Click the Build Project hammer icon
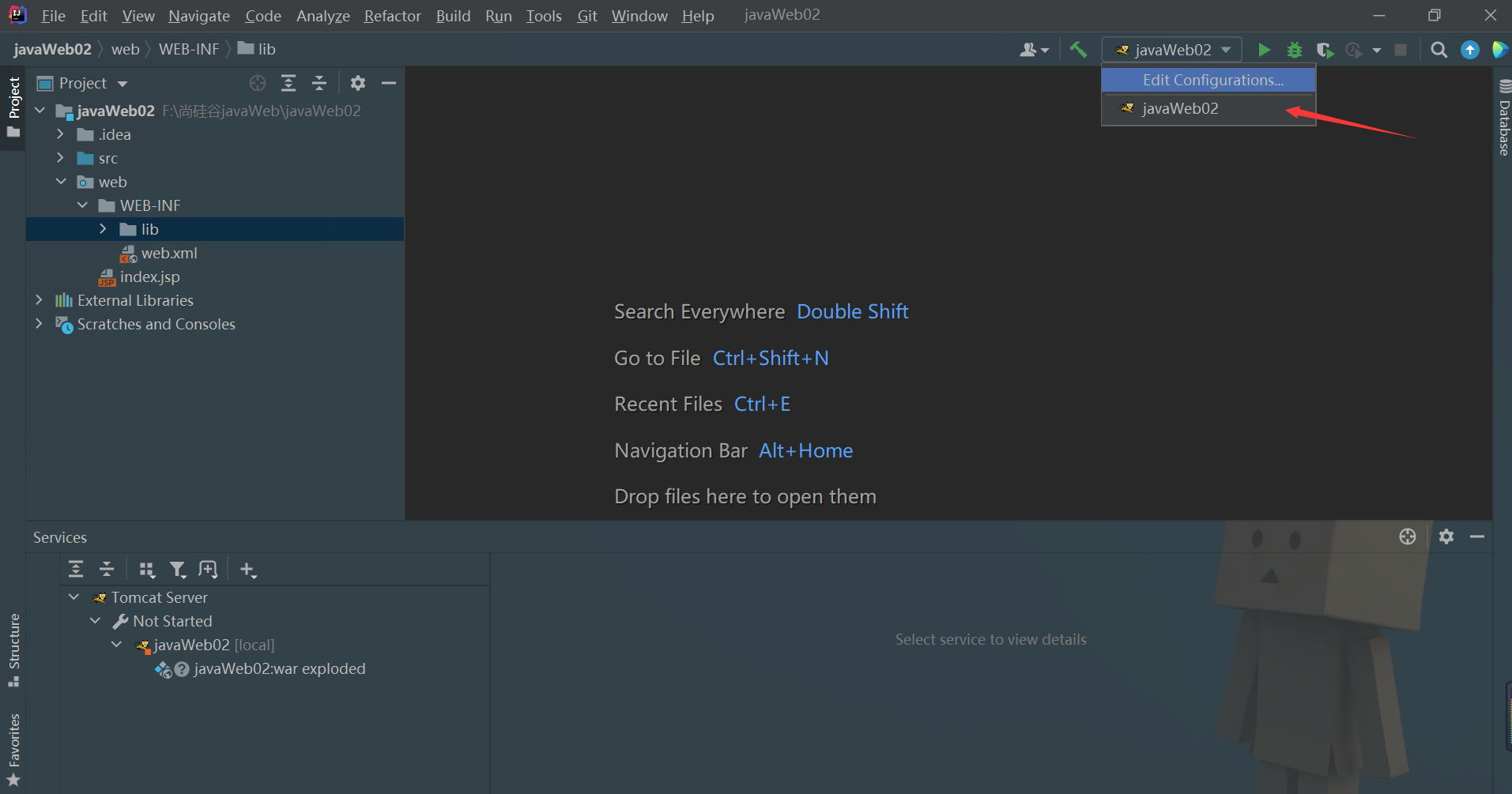 pos(1078,50)
